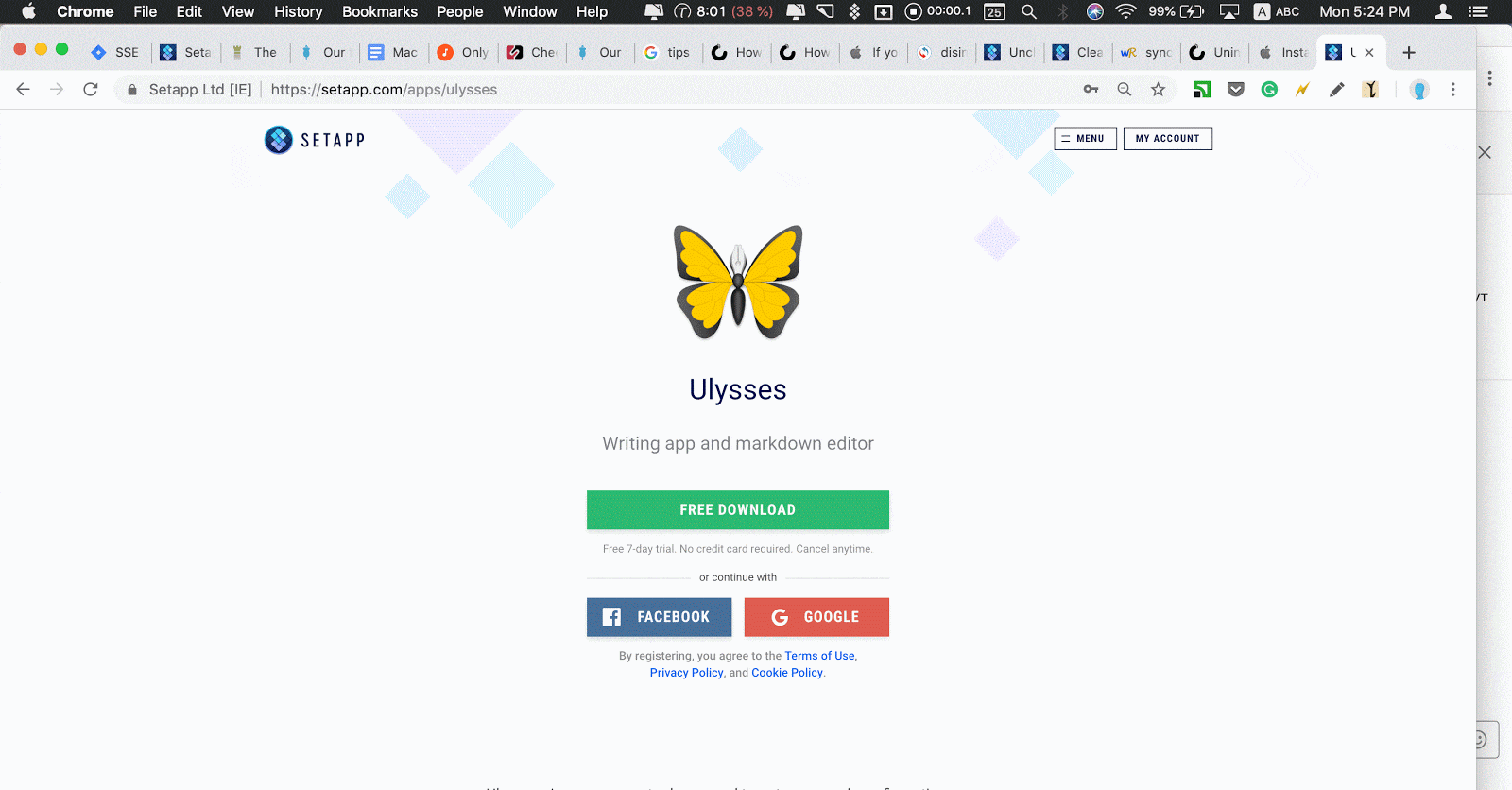Switch to the Google tips tab

669,53
